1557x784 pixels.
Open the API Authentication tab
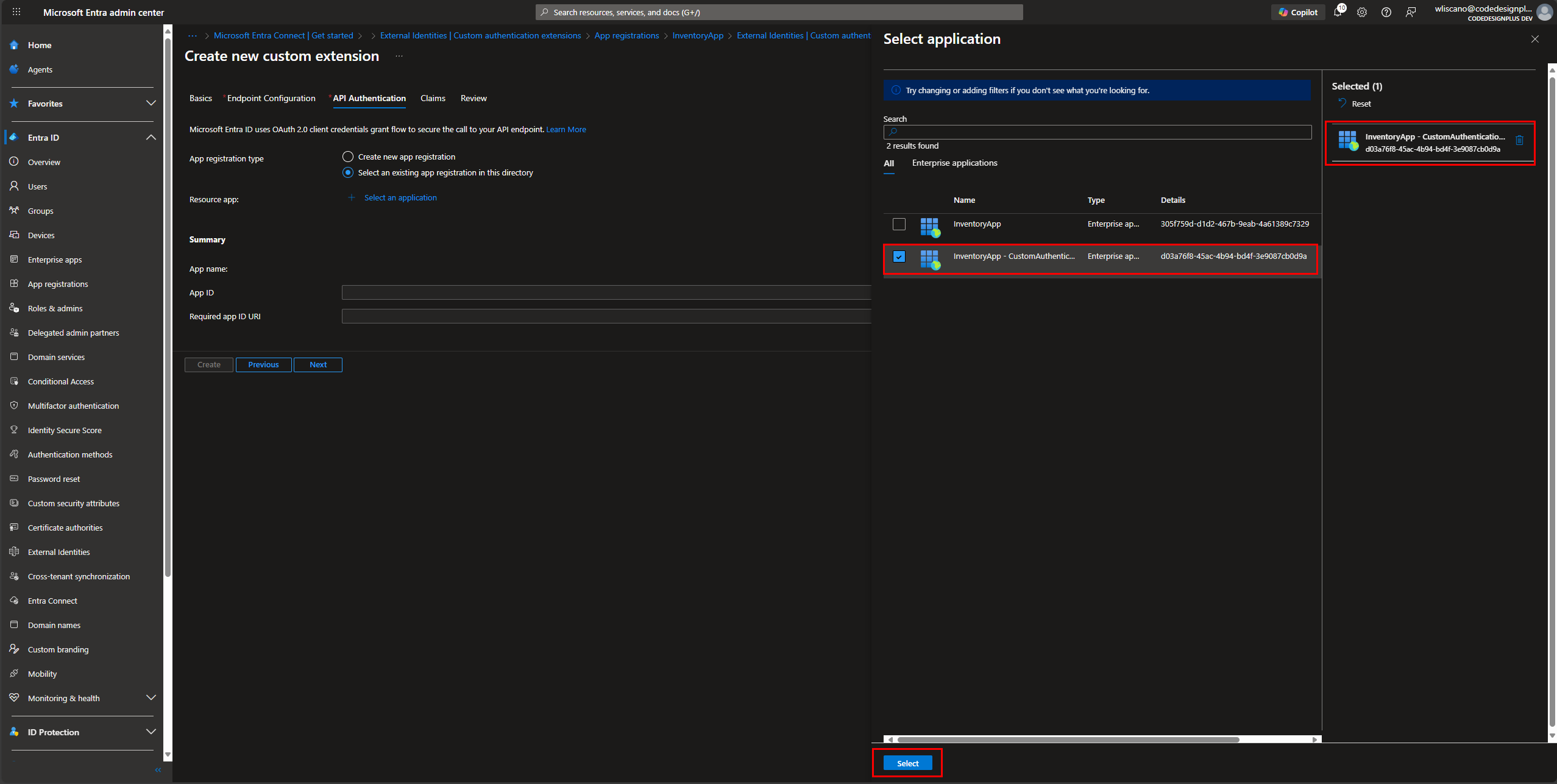(369, 98)
